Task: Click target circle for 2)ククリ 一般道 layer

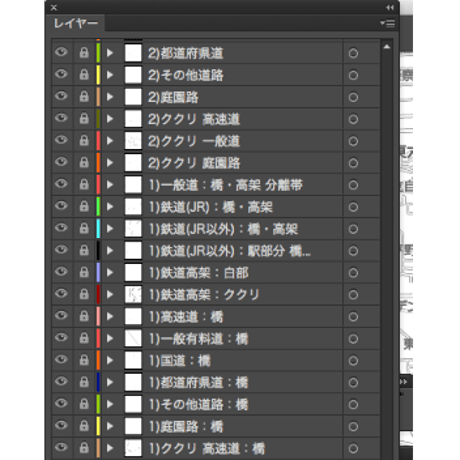Action: (x=353, y=141)
